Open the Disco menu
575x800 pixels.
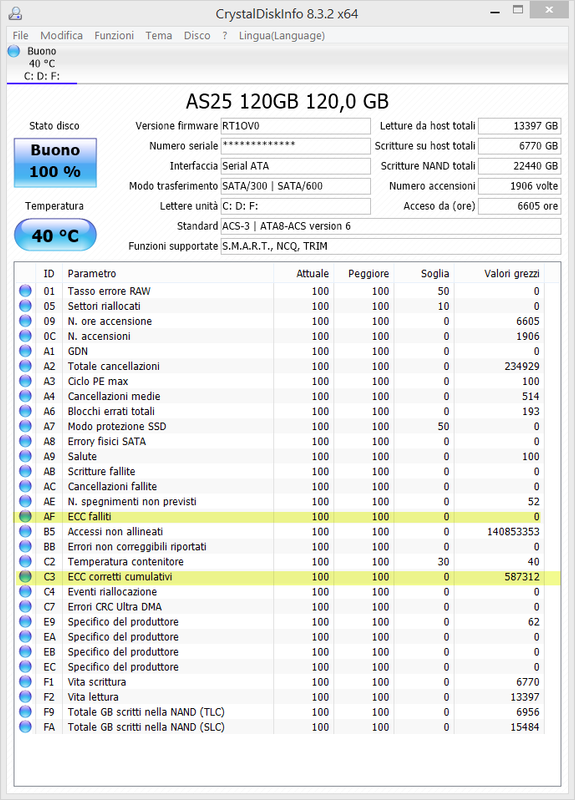point(197,36)
